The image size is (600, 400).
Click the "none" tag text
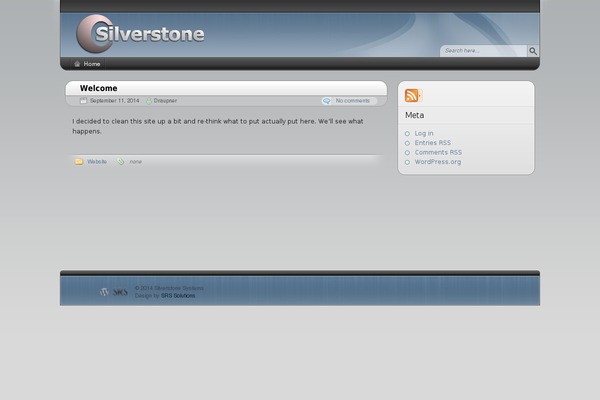(135, 162)
